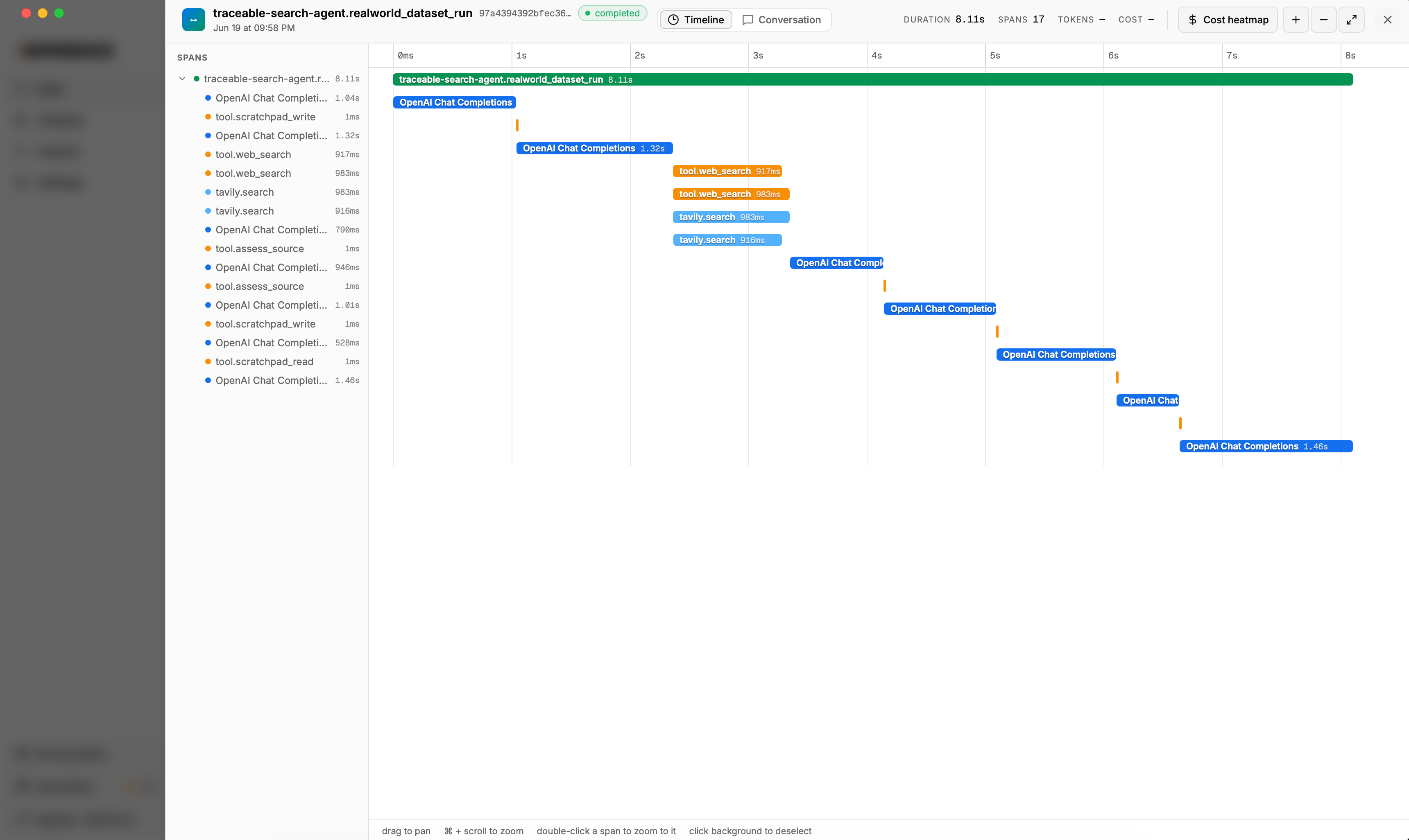Open the Cost heatmap view

click(x=1228, y=20)
